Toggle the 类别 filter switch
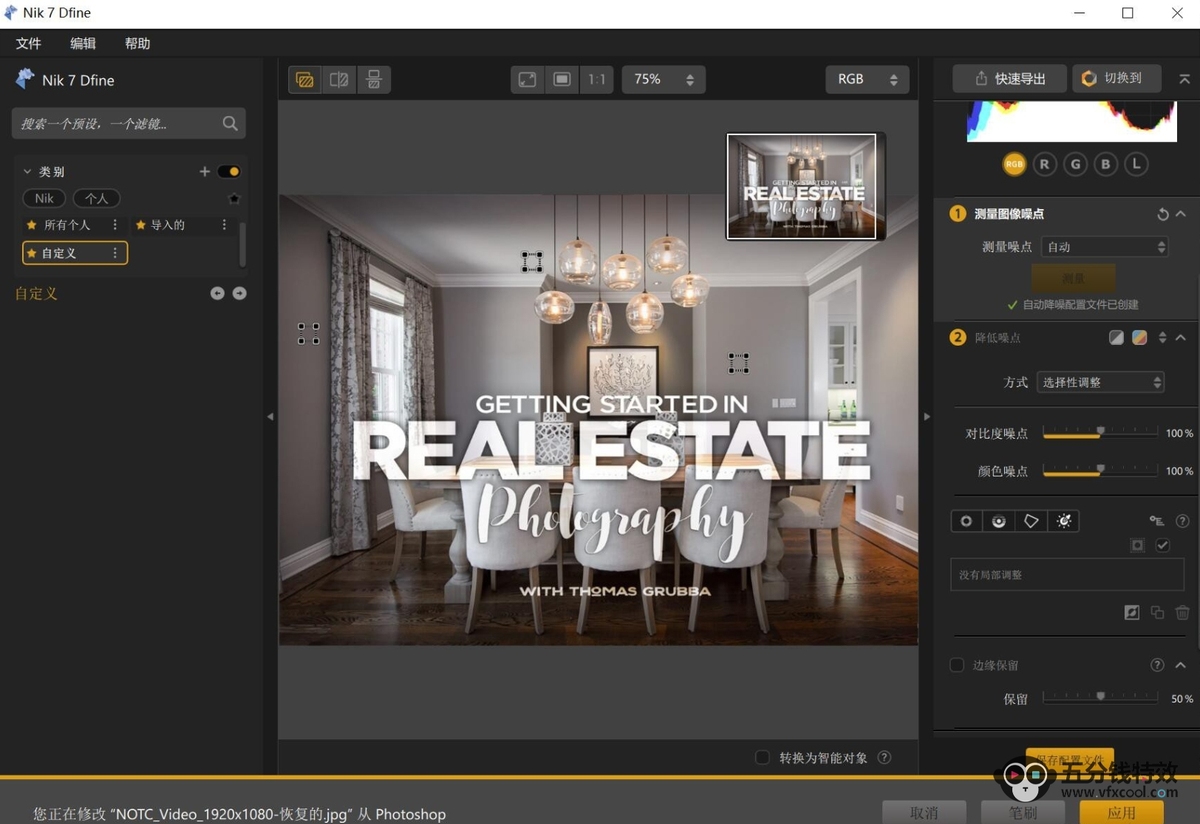1200x824 pixels. [229, 172]
